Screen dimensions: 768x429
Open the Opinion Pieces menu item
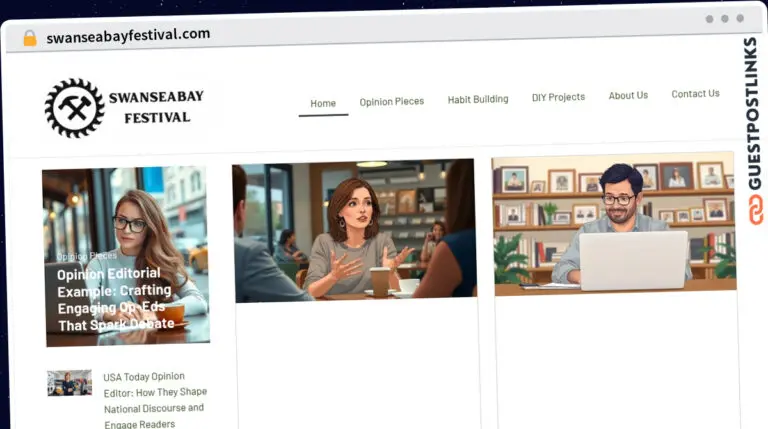click(x=392, y=101)
